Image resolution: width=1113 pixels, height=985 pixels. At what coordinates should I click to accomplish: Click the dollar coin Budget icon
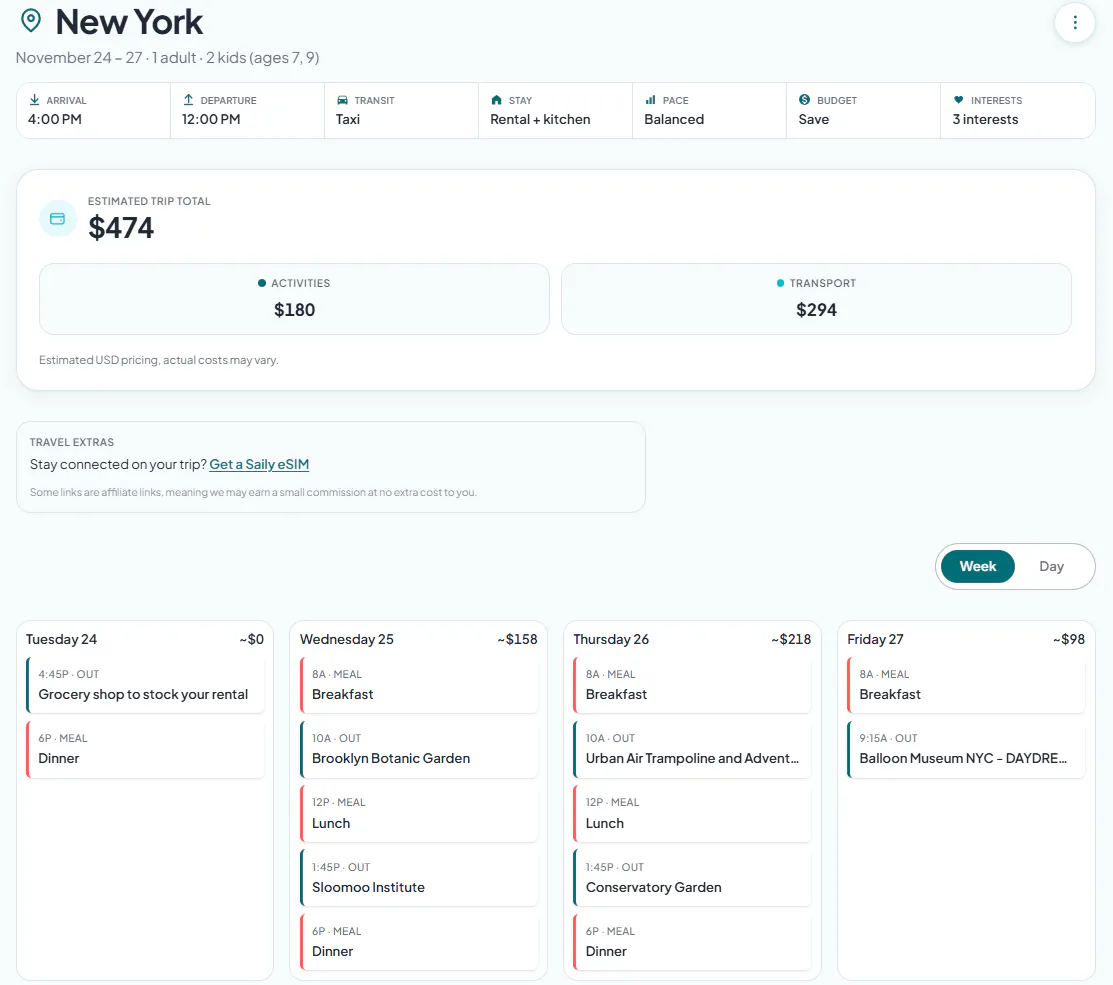pos(804,99)
